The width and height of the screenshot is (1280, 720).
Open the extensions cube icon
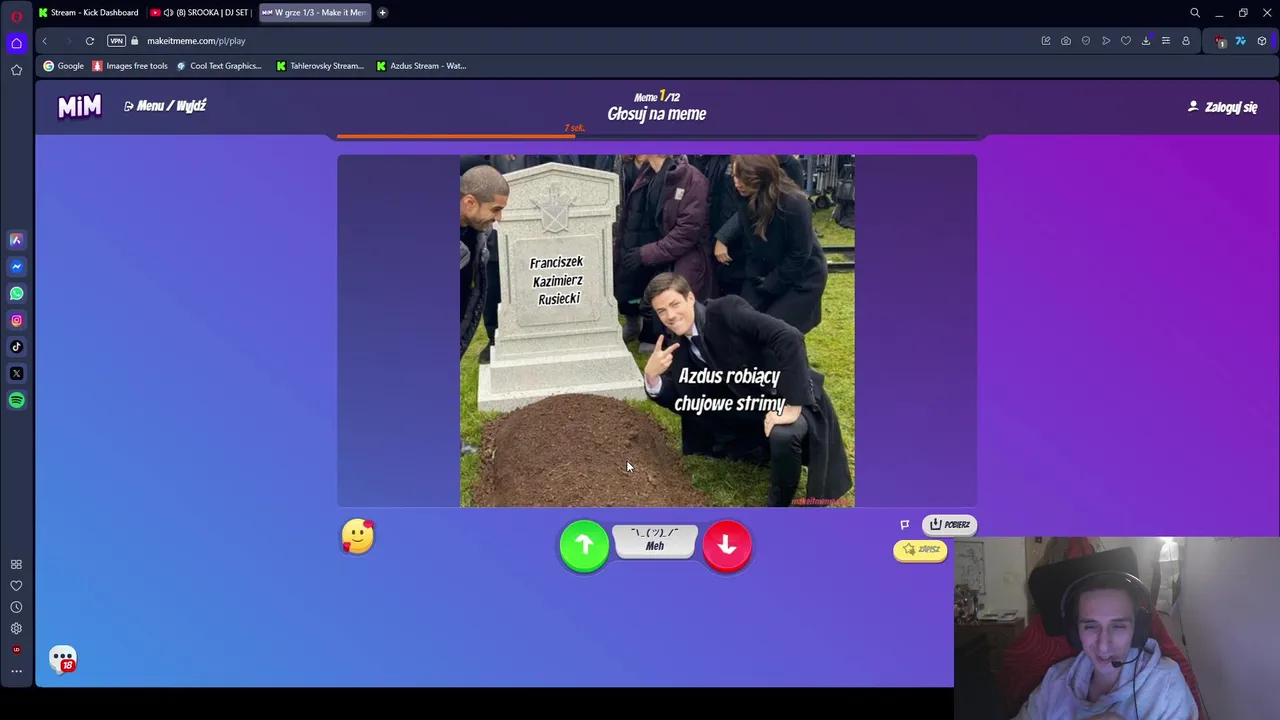coord(1262,41)
